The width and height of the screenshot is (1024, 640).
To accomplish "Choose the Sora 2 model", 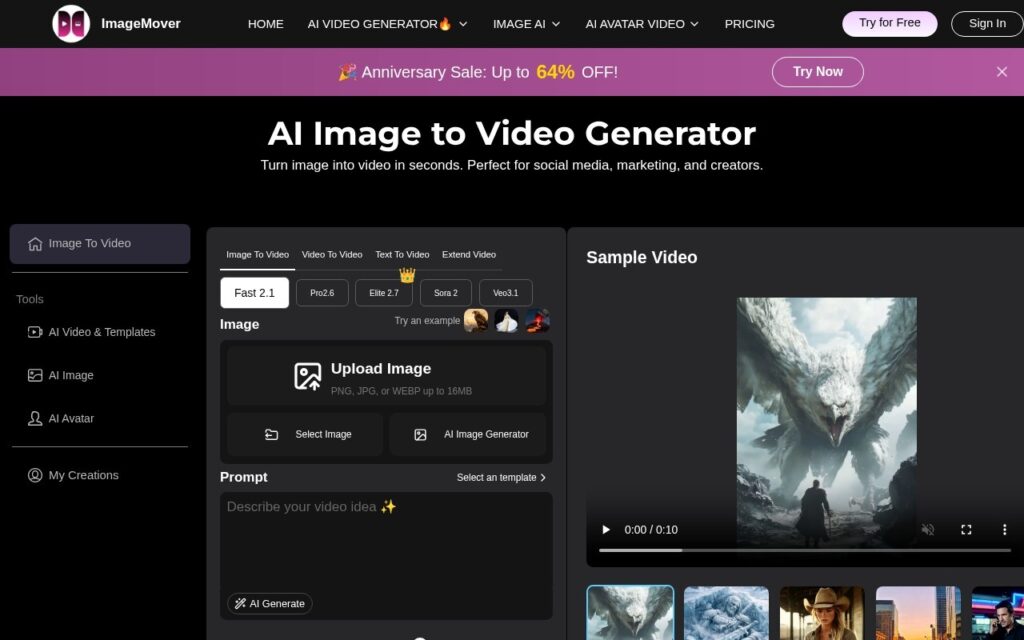I will pyautogui.click(x=445, y=293).
